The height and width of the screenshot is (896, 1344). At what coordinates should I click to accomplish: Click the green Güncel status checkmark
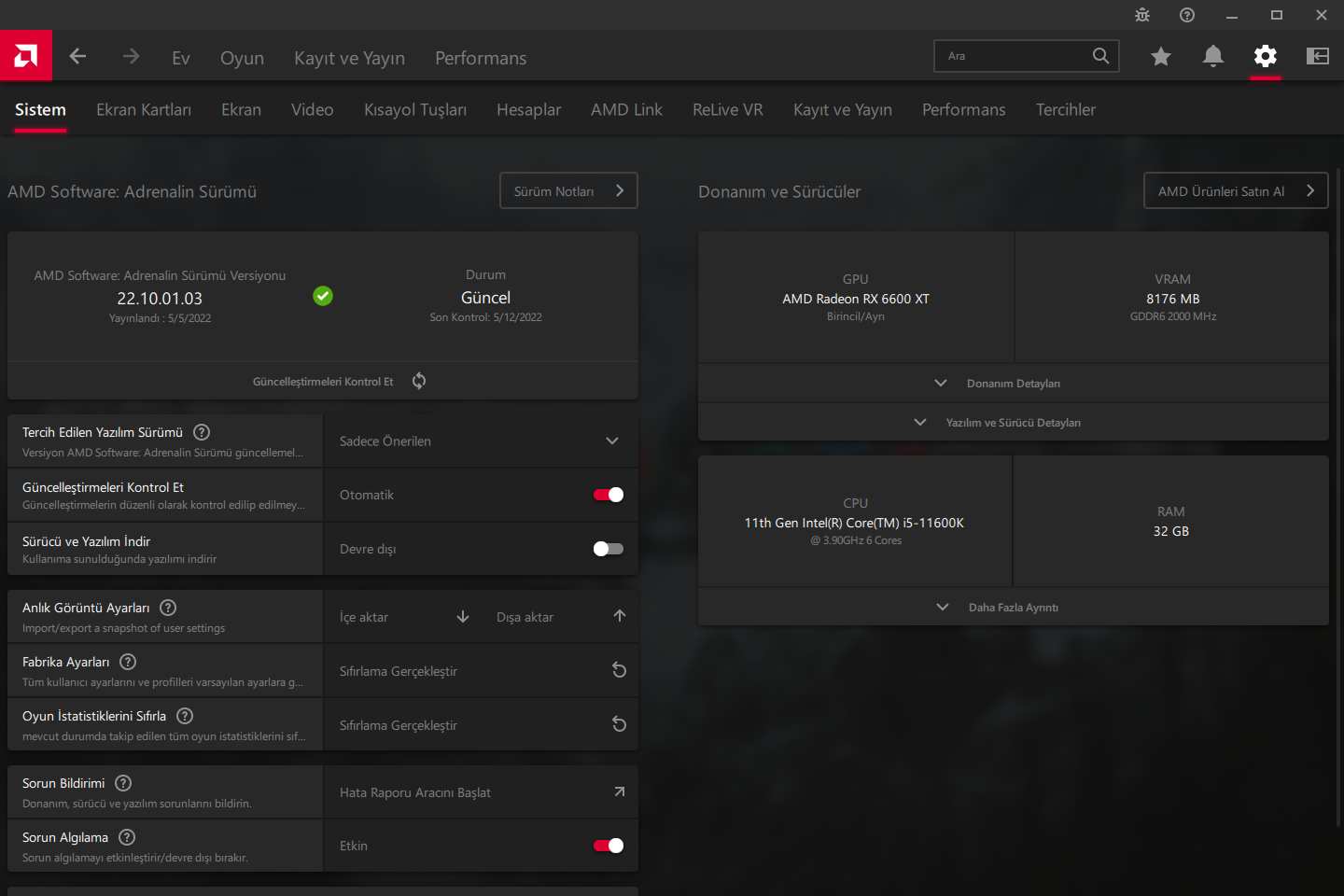click(x=323, y=296)
